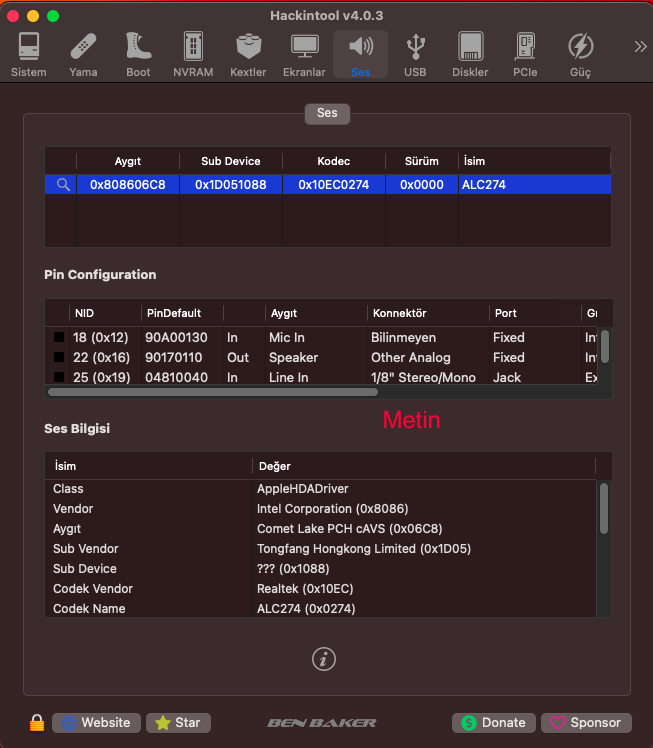Screen dimensions: 653x748
Task: Click the Ben Baker logo
Action: point(321,723)
